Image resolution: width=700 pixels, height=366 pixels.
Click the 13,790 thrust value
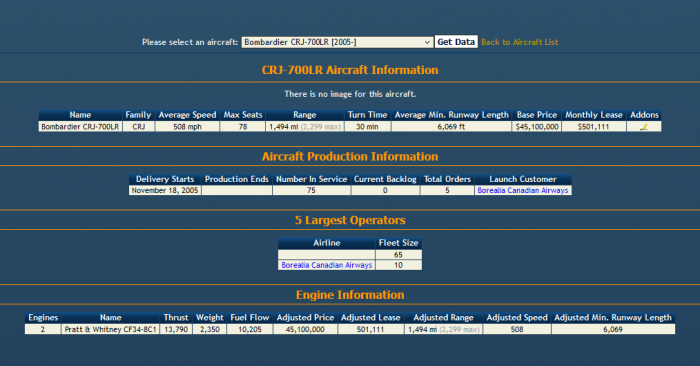(x=176, y=329)
